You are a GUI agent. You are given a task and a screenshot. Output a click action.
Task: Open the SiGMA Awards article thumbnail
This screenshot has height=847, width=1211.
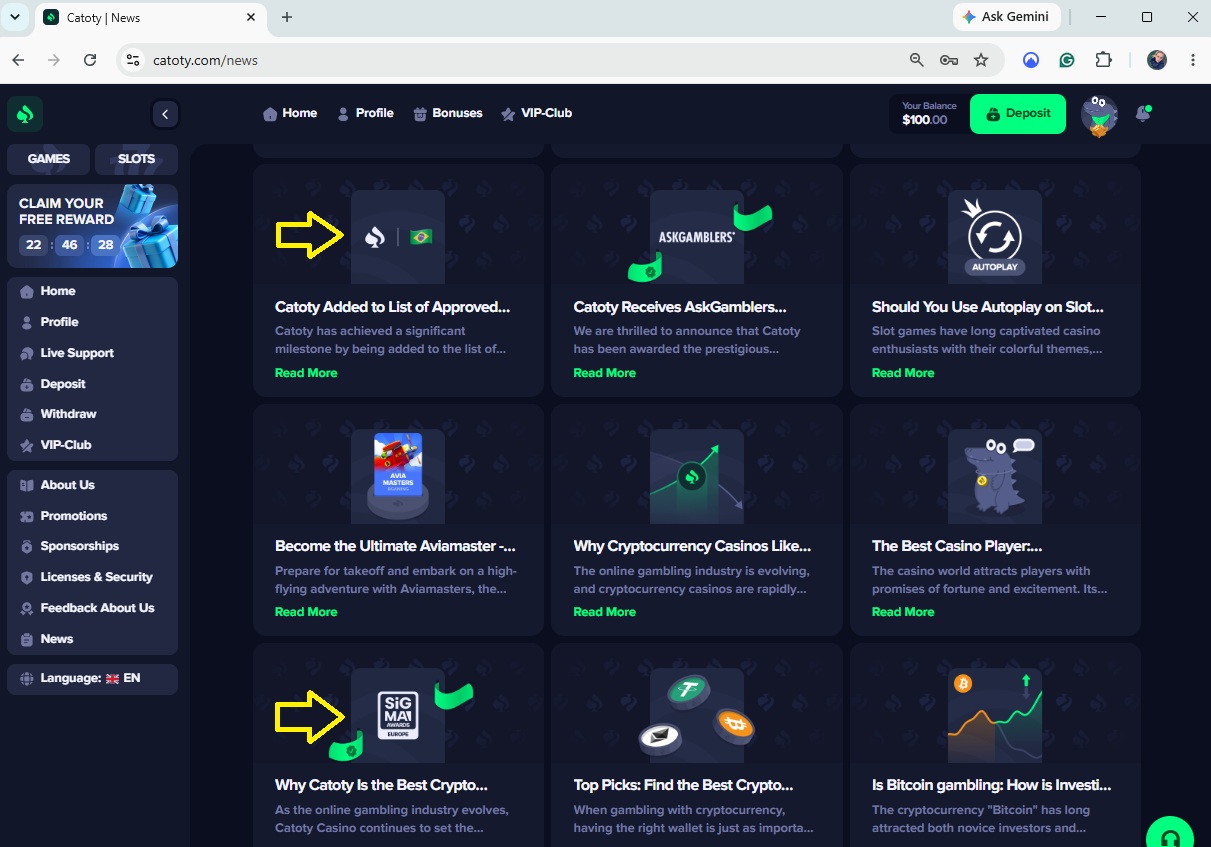click(x=398, y=715)
